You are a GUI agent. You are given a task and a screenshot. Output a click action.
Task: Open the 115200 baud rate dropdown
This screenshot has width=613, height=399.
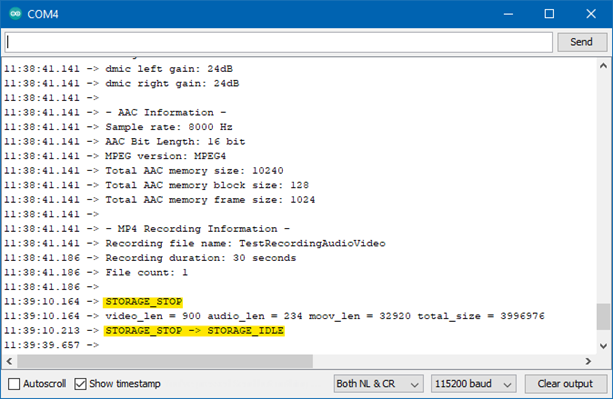473,384
